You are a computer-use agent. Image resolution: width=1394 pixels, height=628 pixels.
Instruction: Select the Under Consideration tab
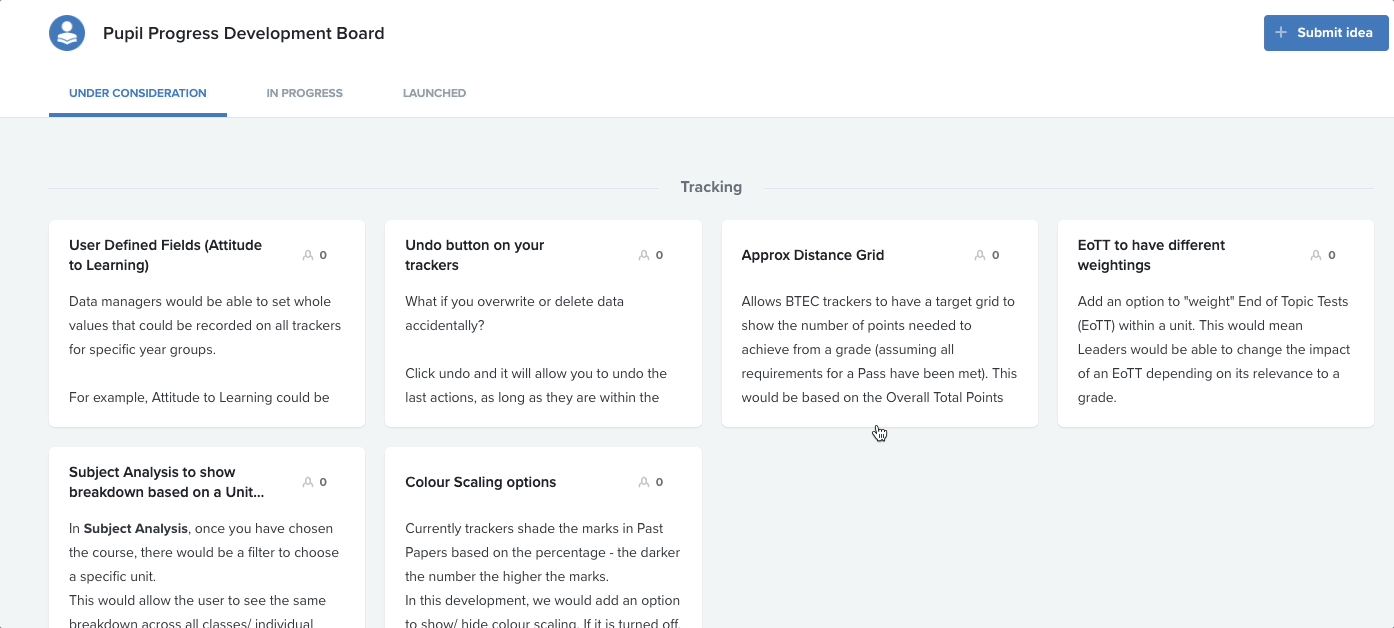pos(137,92)
